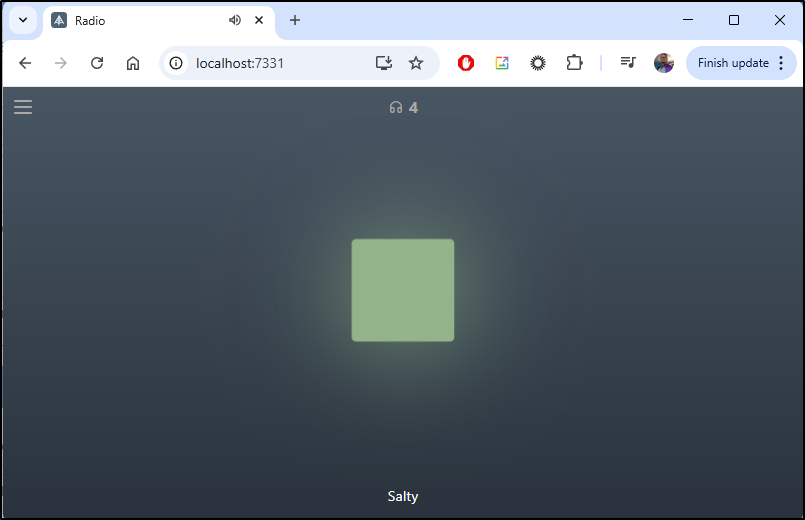Click the install app icon in address bar

coord(384,63)
